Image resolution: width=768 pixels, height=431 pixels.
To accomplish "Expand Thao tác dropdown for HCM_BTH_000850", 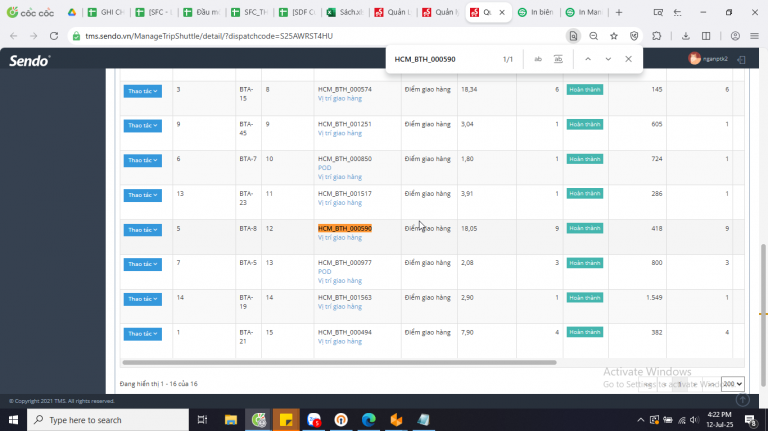I will (143, 160).
